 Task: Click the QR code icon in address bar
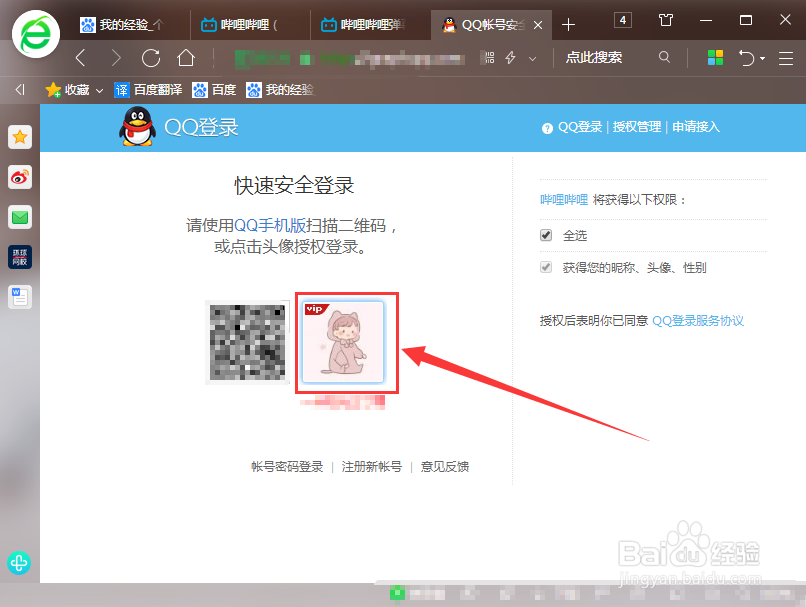(x=488, y=58)
